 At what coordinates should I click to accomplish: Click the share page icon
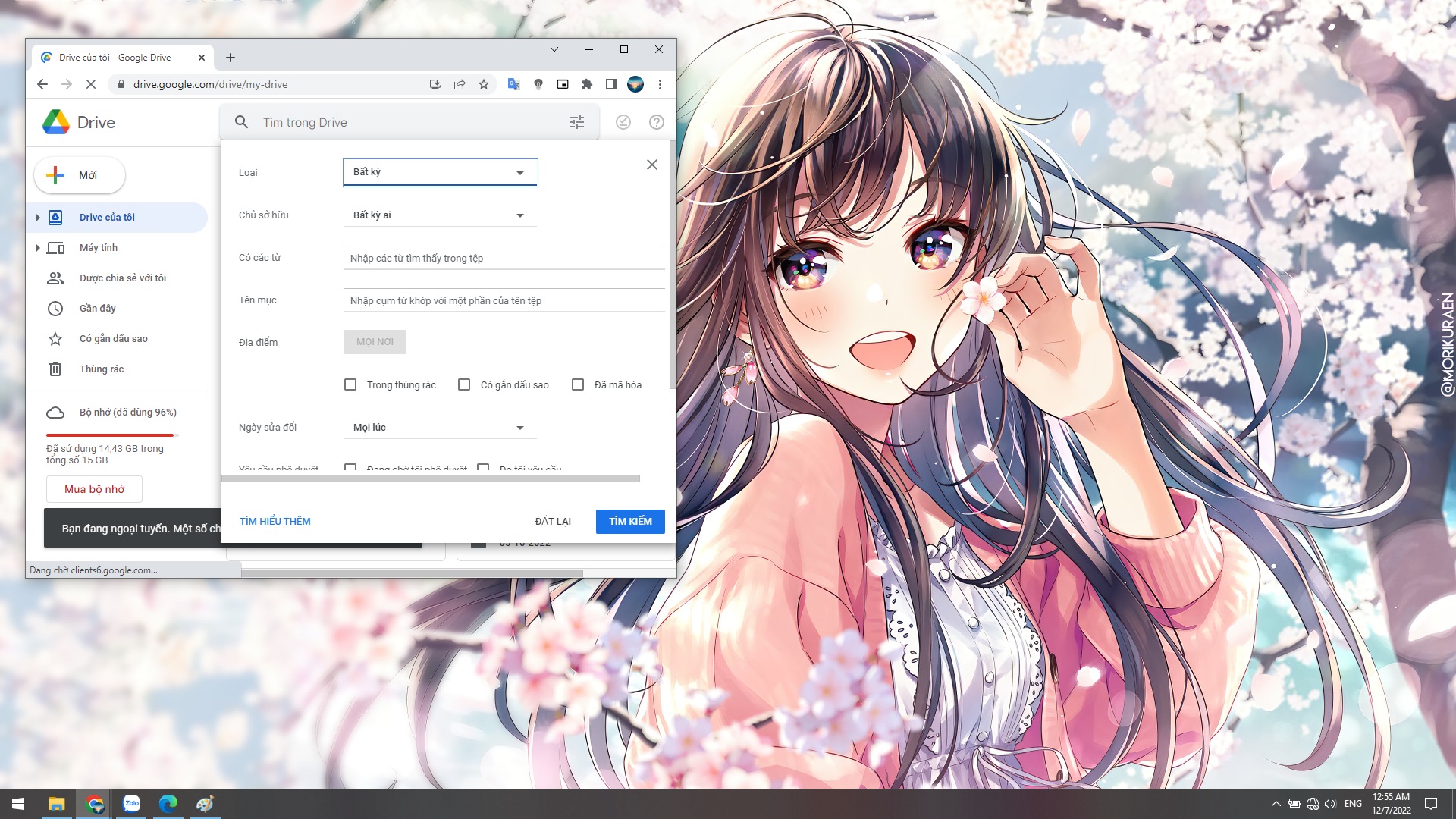460,84
